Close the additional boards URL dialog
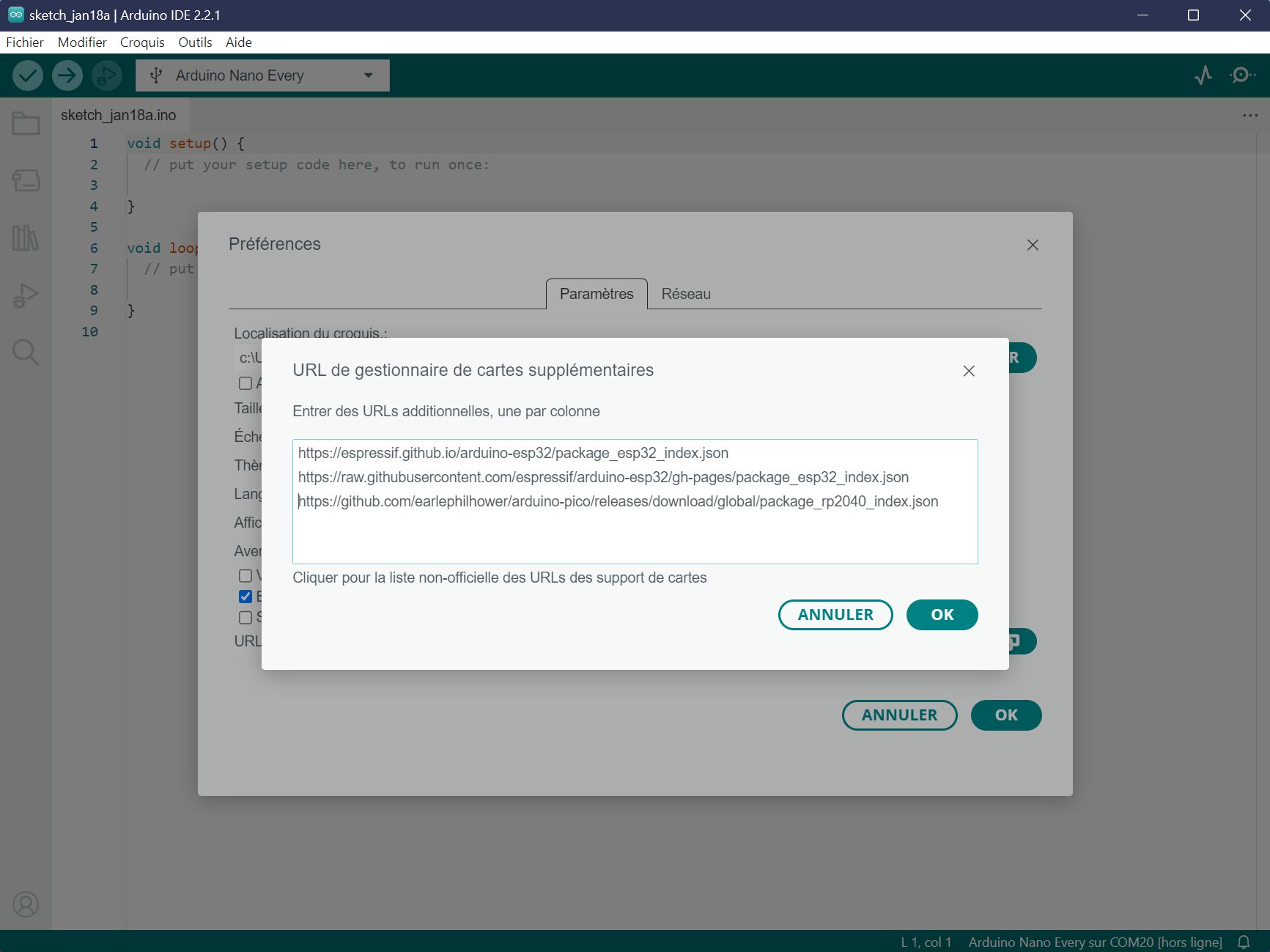The width and height of the screenshot is (1270, 952). click(x=969, y=371)
